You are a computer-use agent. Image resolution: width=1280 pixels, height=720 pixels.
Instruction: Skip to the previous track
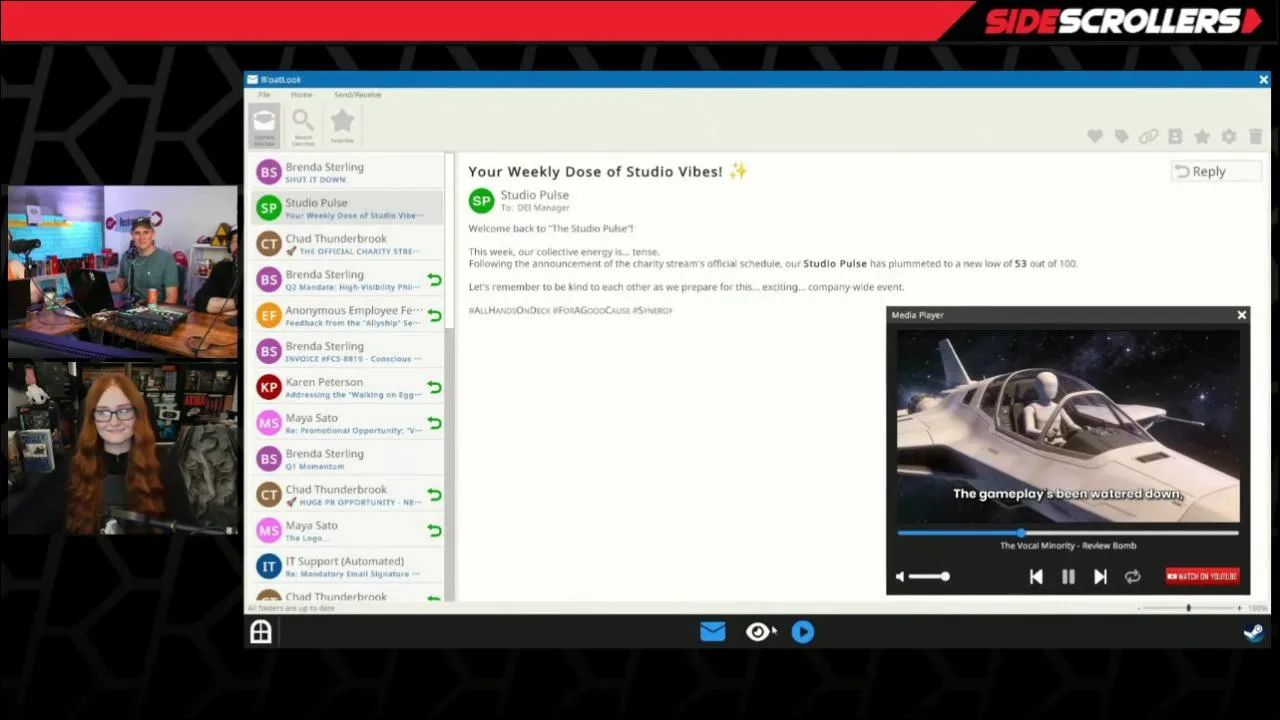1036,577
